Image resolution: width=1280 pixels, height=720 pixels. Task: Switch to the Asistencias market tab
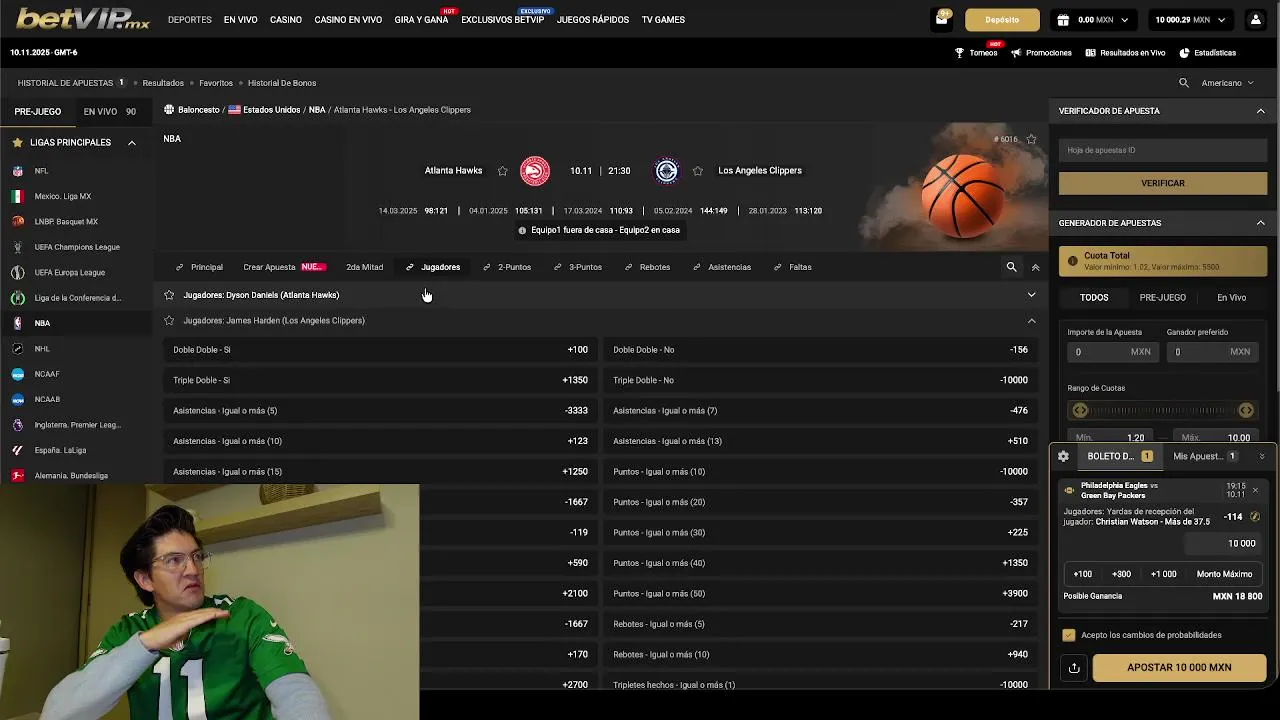pos(722,267)
